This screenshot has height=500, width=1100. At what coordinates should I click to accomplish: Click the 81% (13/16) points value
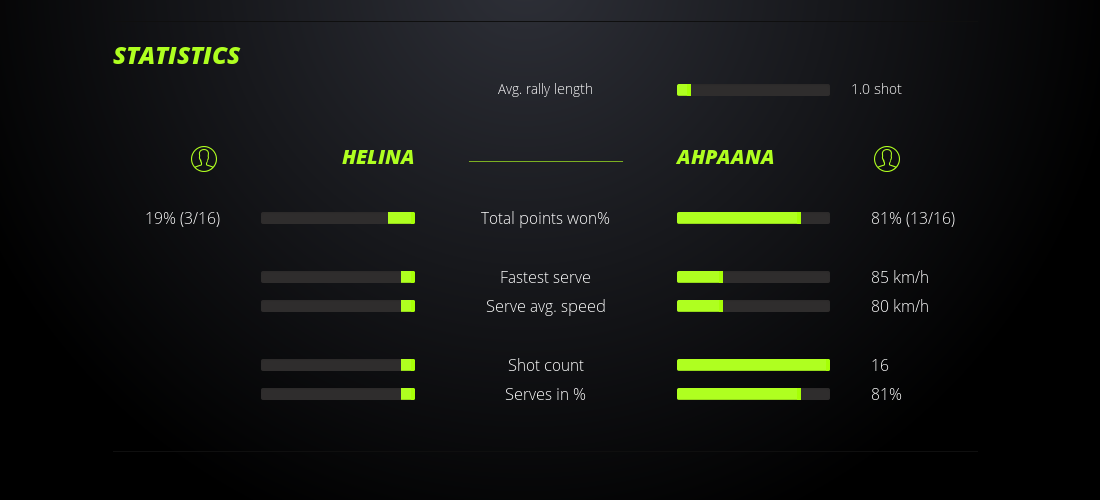(x=913, y=218)
